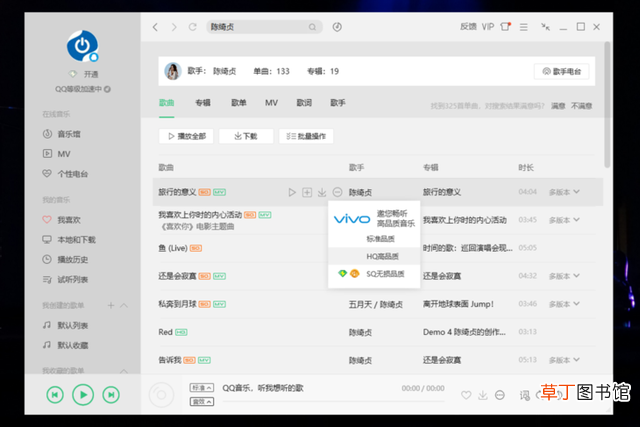Toggle lyrics with 词 icon
This screenshot has width=640, height=427.
pyautogui.click(x=524, y=395)
